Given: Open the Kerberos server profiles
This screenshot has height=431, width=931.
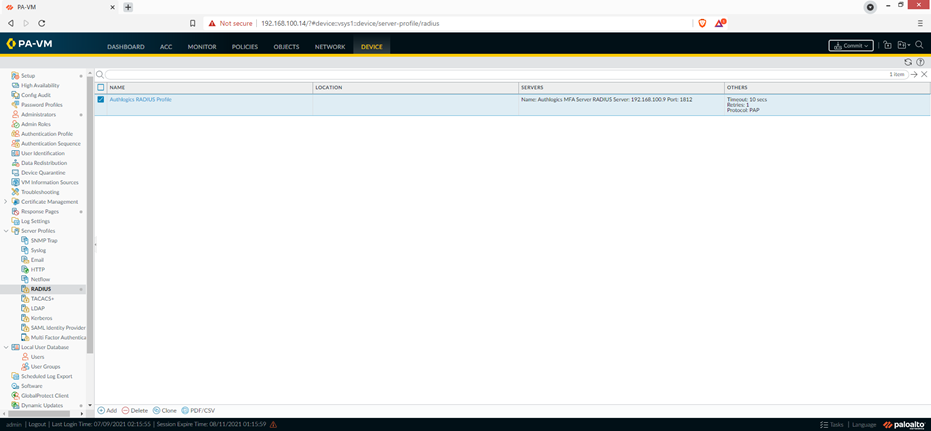Looking at the screenshot, I should pyautogui.click(x=42, y=318).
